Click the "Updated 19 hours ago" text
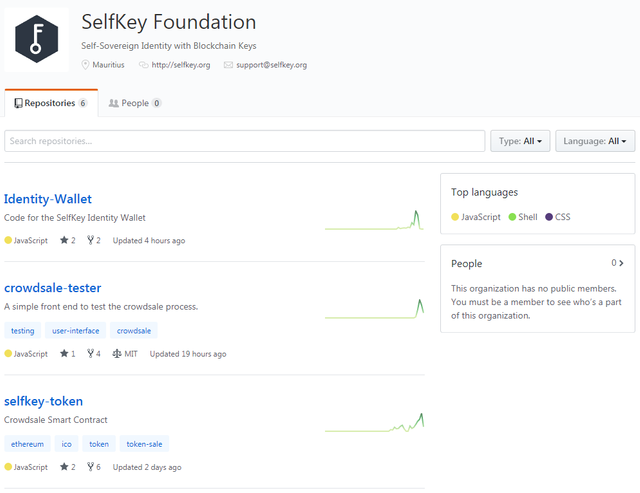 tap(188, 354)
